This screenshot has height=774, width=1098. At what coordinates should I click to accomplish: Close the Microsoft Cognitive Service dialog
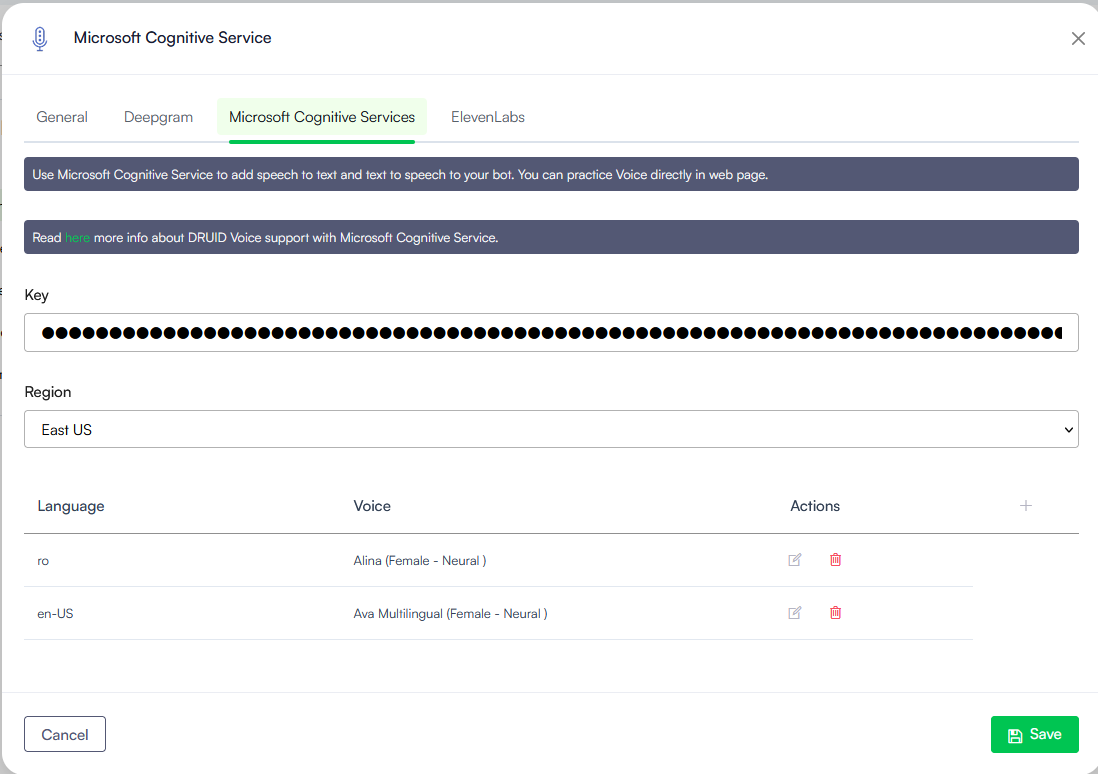(1078, 39)
